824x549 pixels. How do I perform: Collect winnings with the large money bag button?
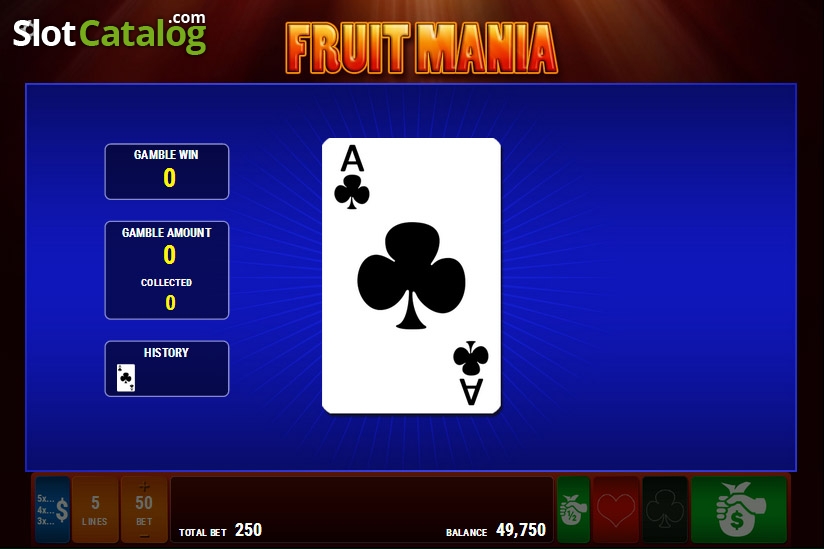[738, 509]
